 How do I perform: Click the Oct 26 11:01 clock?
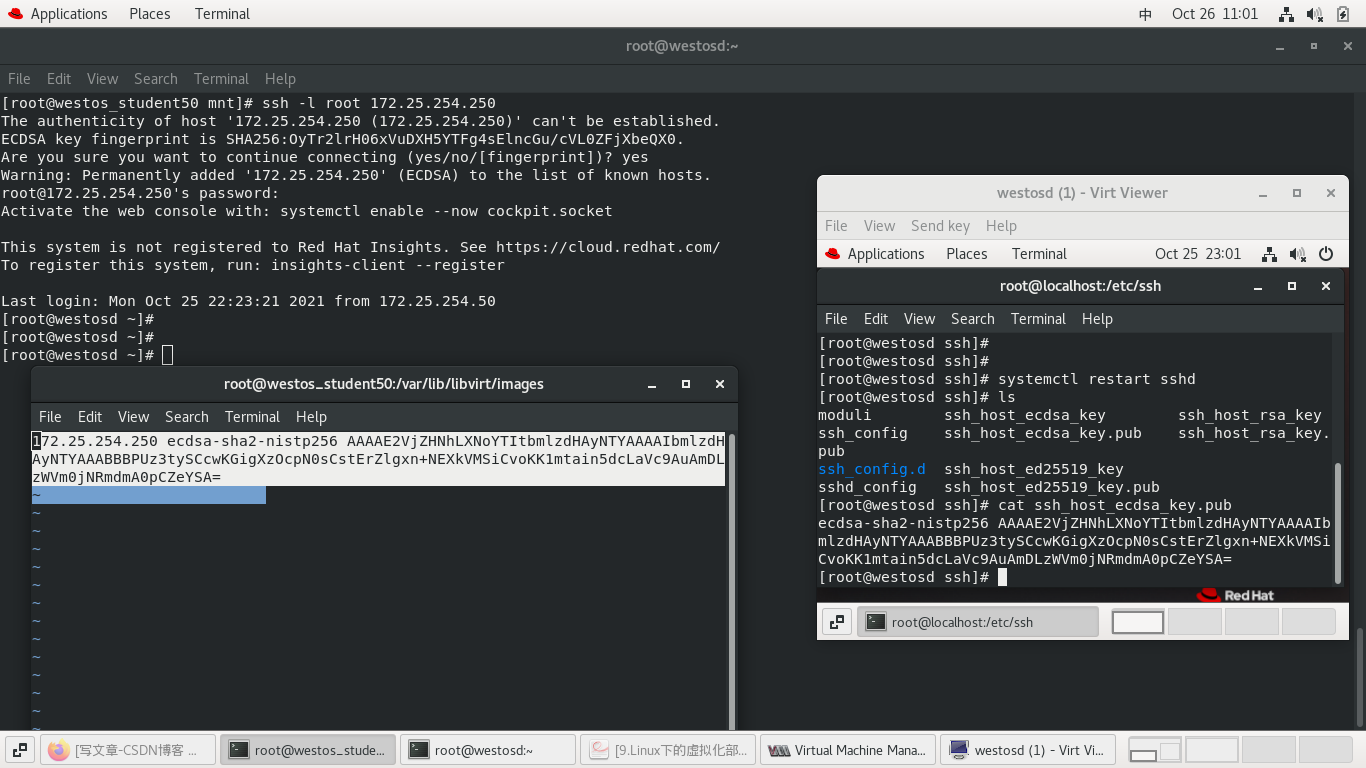[x=1215, y=14]
